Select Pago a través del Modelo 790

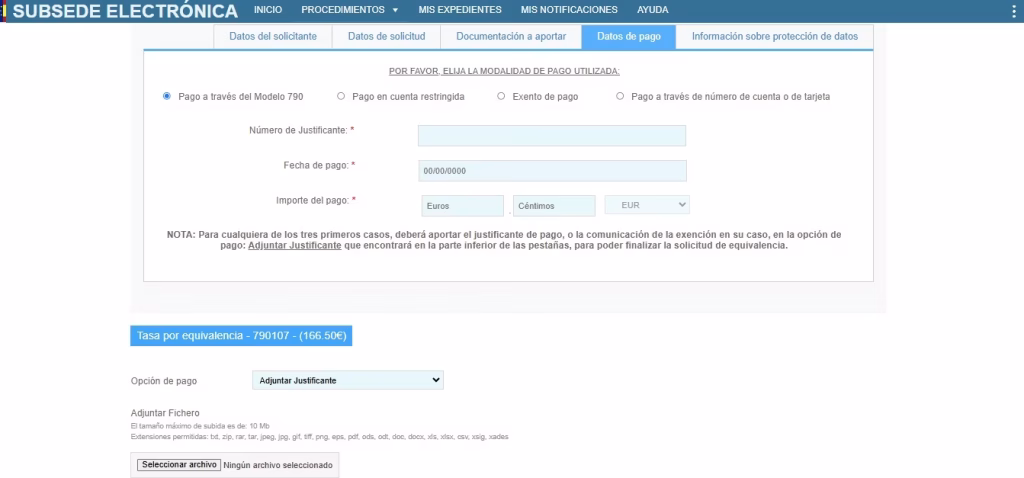pos(167,96)
